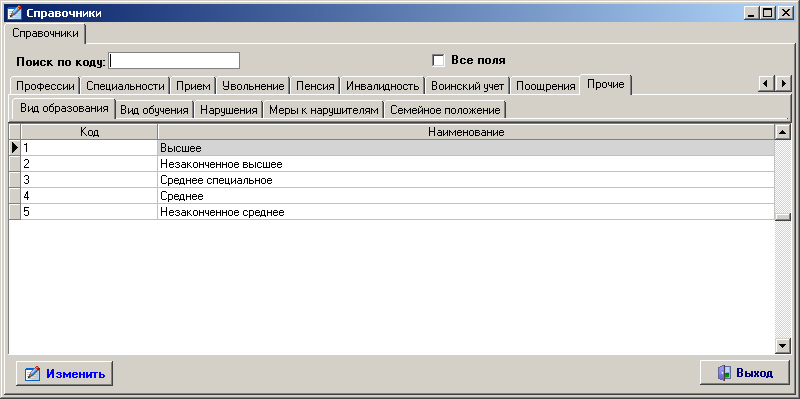Screen dimensions: 800x399
Task: Open the Воинский учет tab
Action: 467,86
